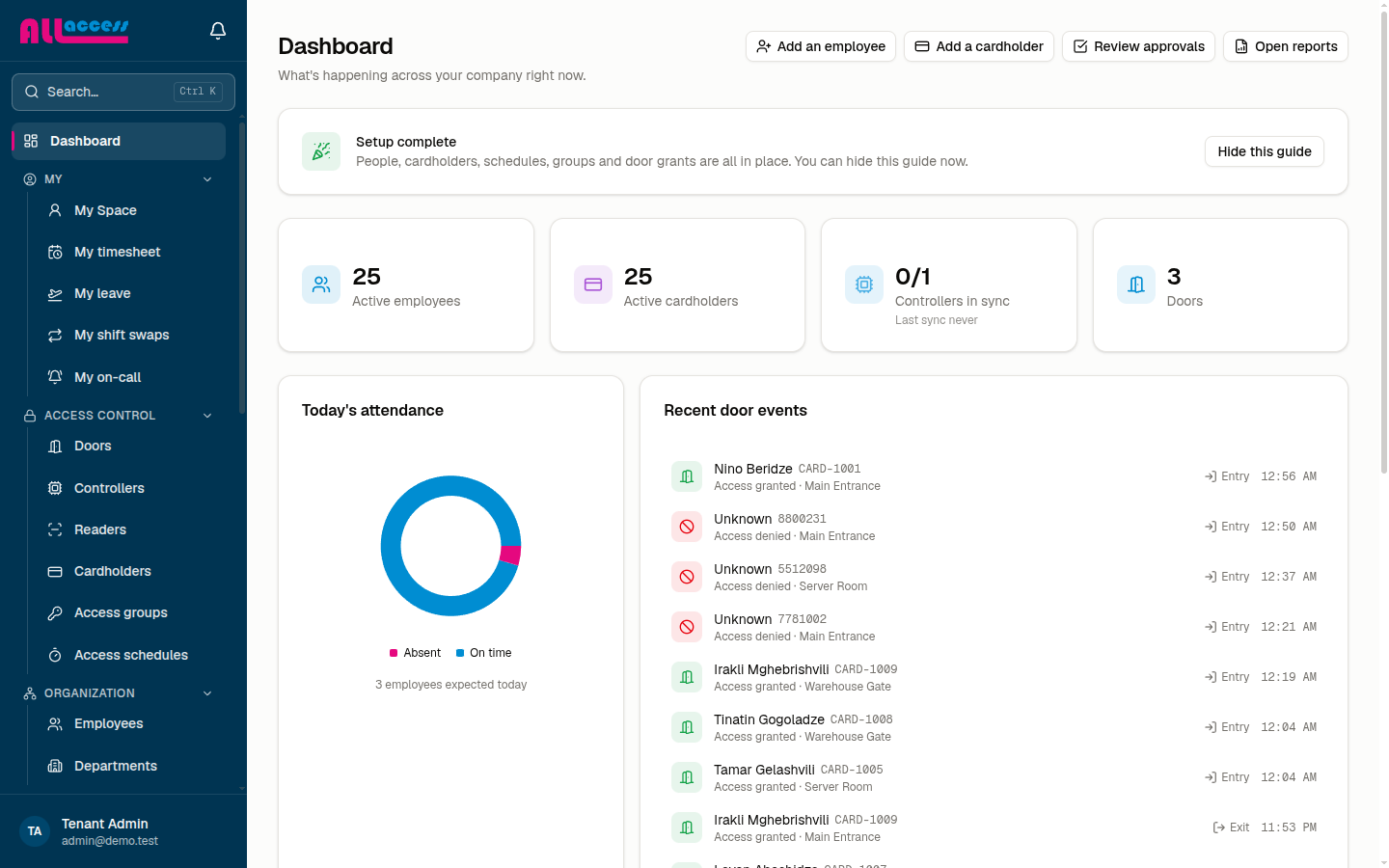Click the denied icon for Unknown 8800231
This screenshot has width=1389, height=868.
pyautogui.click(x=687, y=527)
